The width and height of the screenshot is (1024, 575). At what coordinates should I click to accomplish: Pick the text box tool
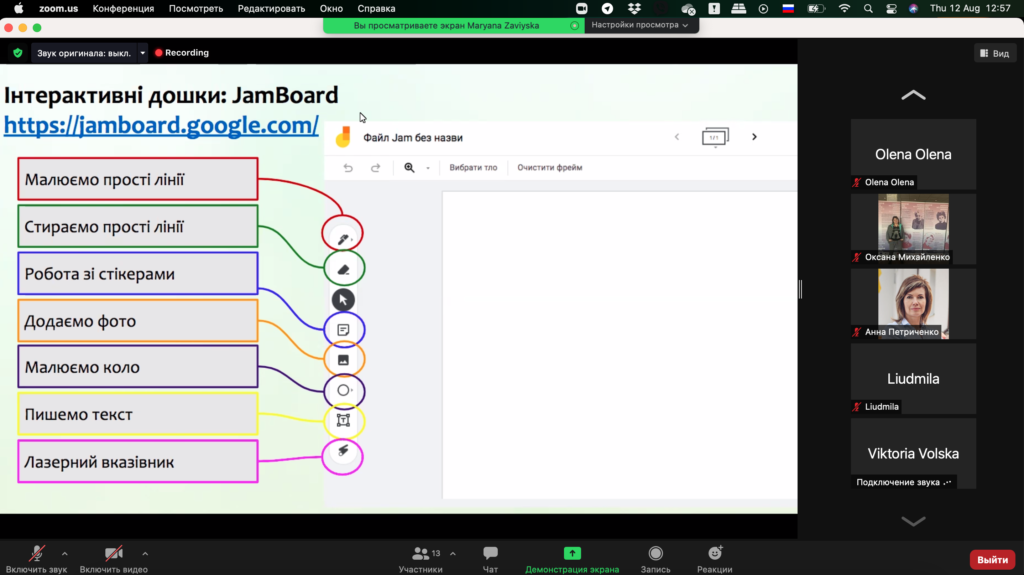coord(343,421)
